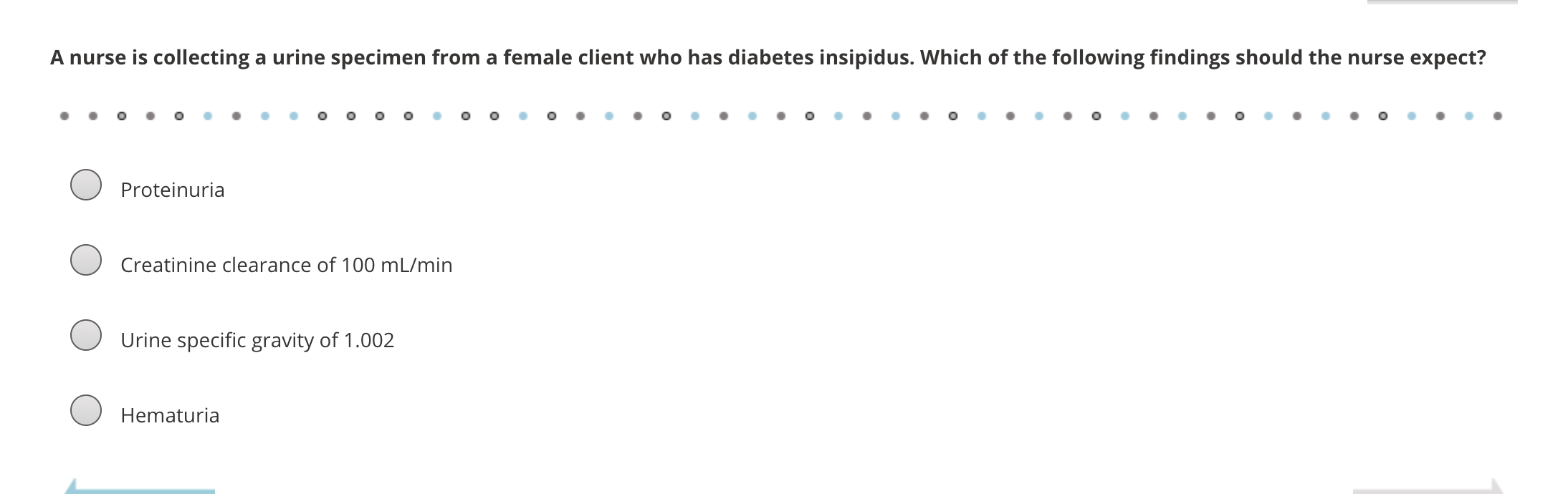The height and width of the screenshot is (494, 1568).
Task: Pick the Hematuria answer choice
Action: [x=86, y=412]
